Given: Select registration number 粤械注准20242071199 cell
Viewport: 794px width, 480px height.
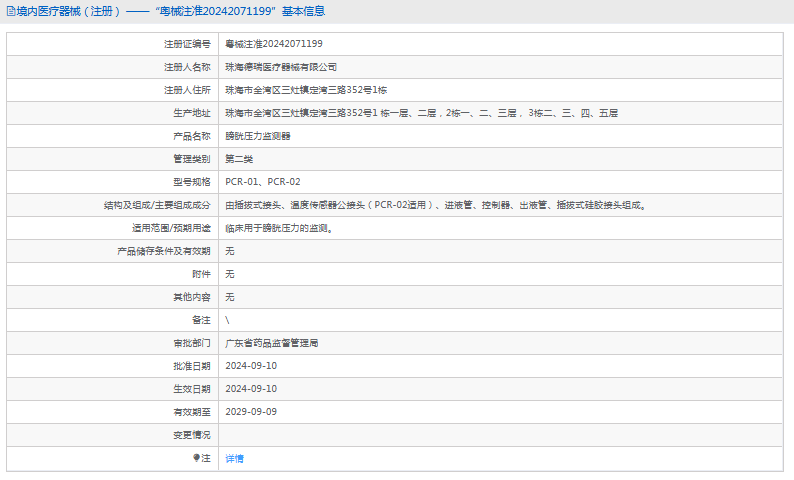Looking at the screenshot, I should pyautogui.click(x=273, y=44).
